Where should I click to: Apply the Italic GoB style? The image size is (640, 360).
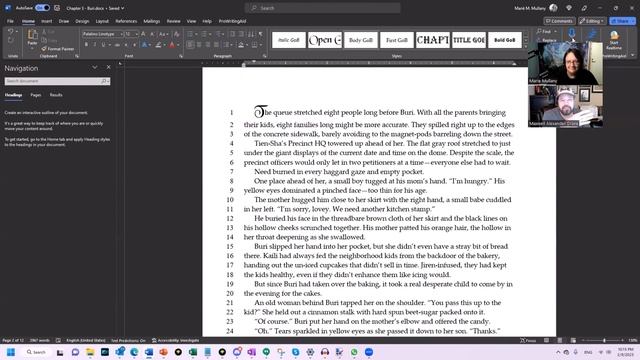(x=289, y=40)
